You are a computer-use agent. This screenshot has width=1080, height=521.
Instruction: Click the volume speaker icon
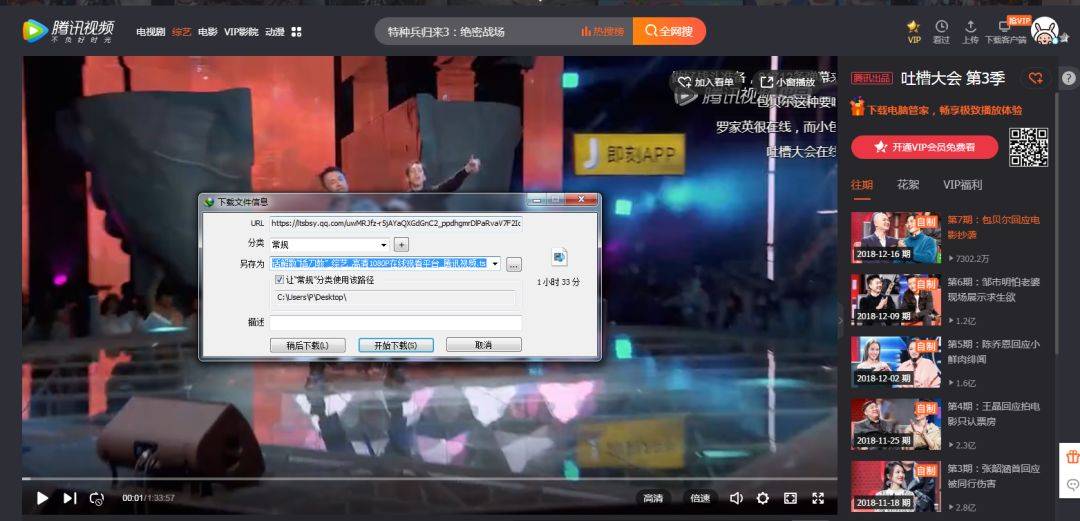click(x=736, y=498)
